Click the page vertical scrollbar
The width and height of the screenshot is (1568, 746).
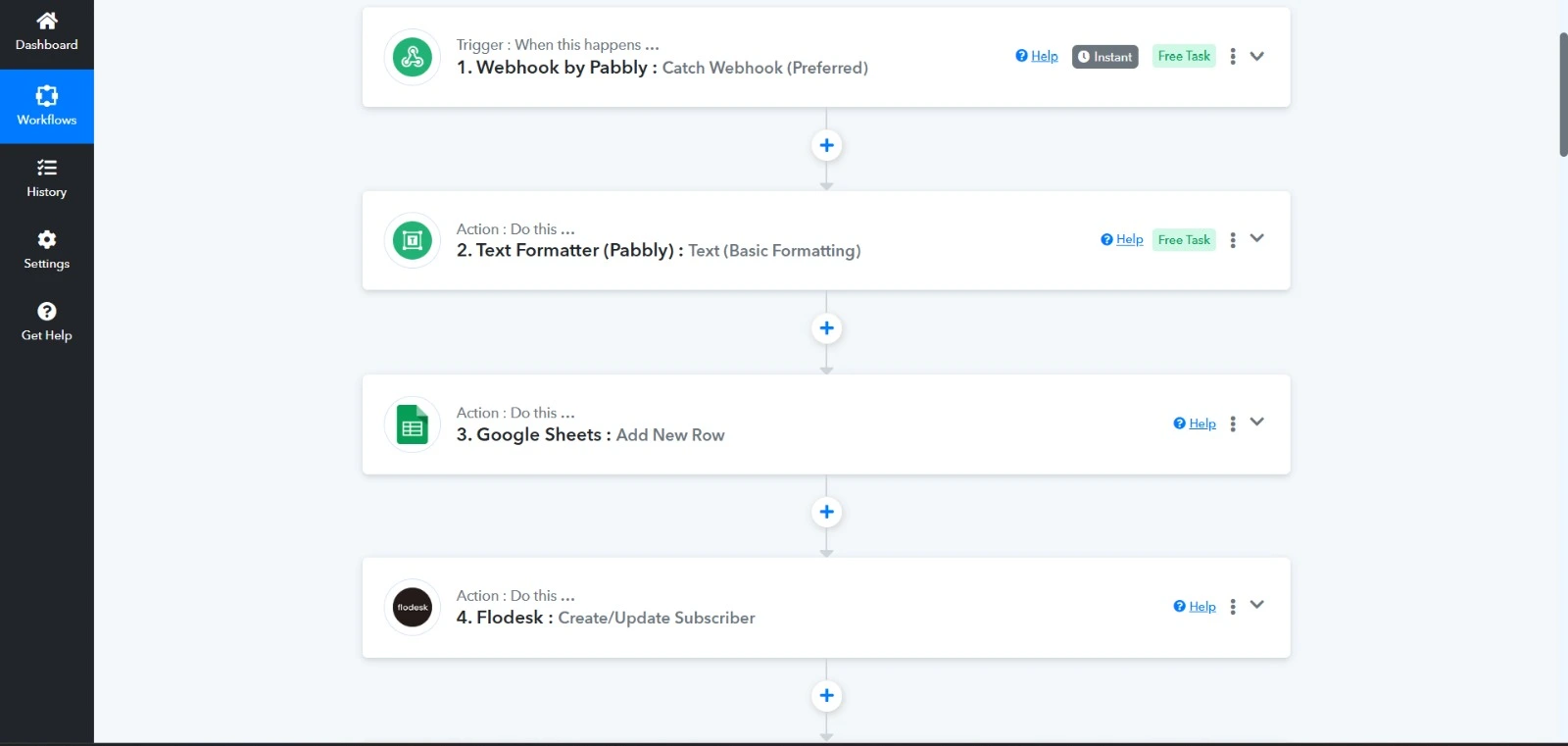click(1562, 94)
